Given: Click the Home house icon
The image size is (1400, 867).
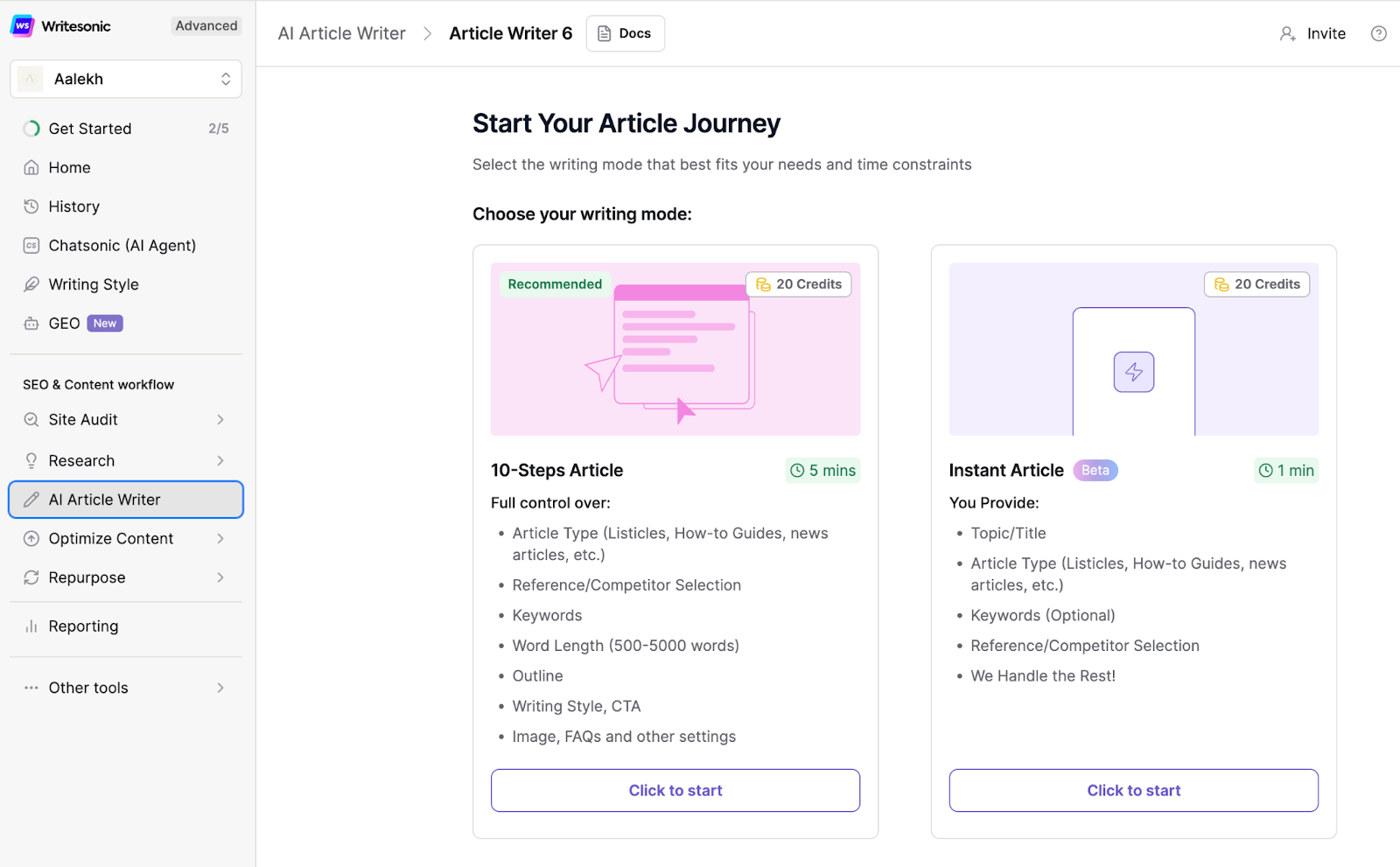Looking at the screenshot, I should (x=31, y=167).
